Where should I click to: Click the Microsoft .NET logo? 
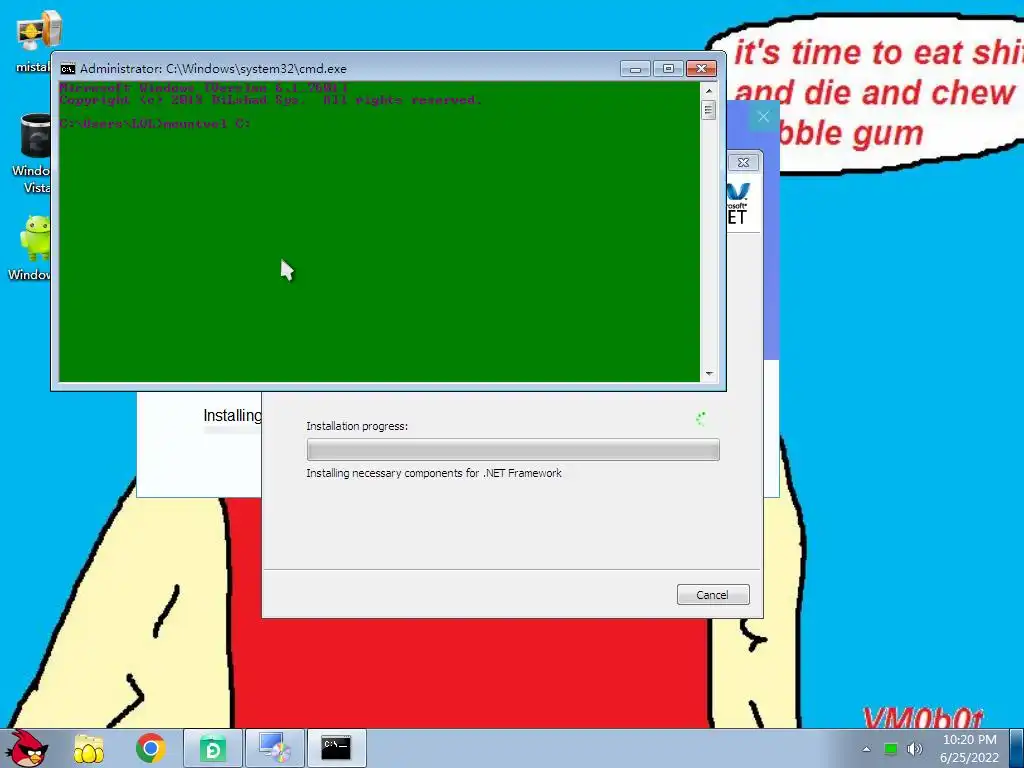738,204
